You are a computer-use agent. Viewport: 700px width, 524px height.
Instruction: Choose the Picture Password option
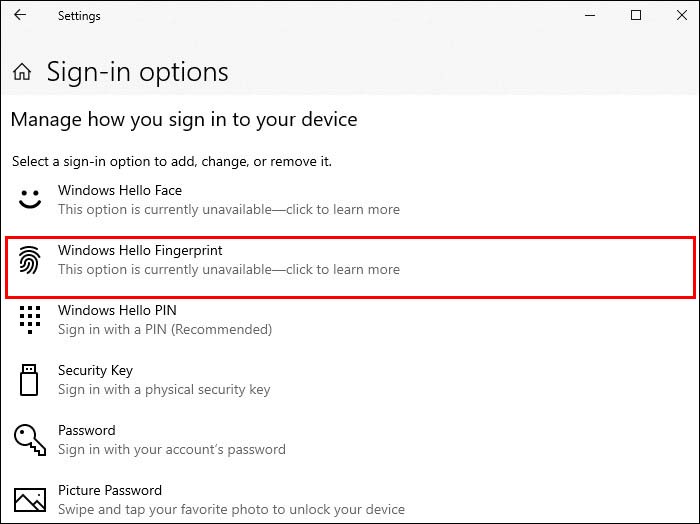(x=110, y=490)
